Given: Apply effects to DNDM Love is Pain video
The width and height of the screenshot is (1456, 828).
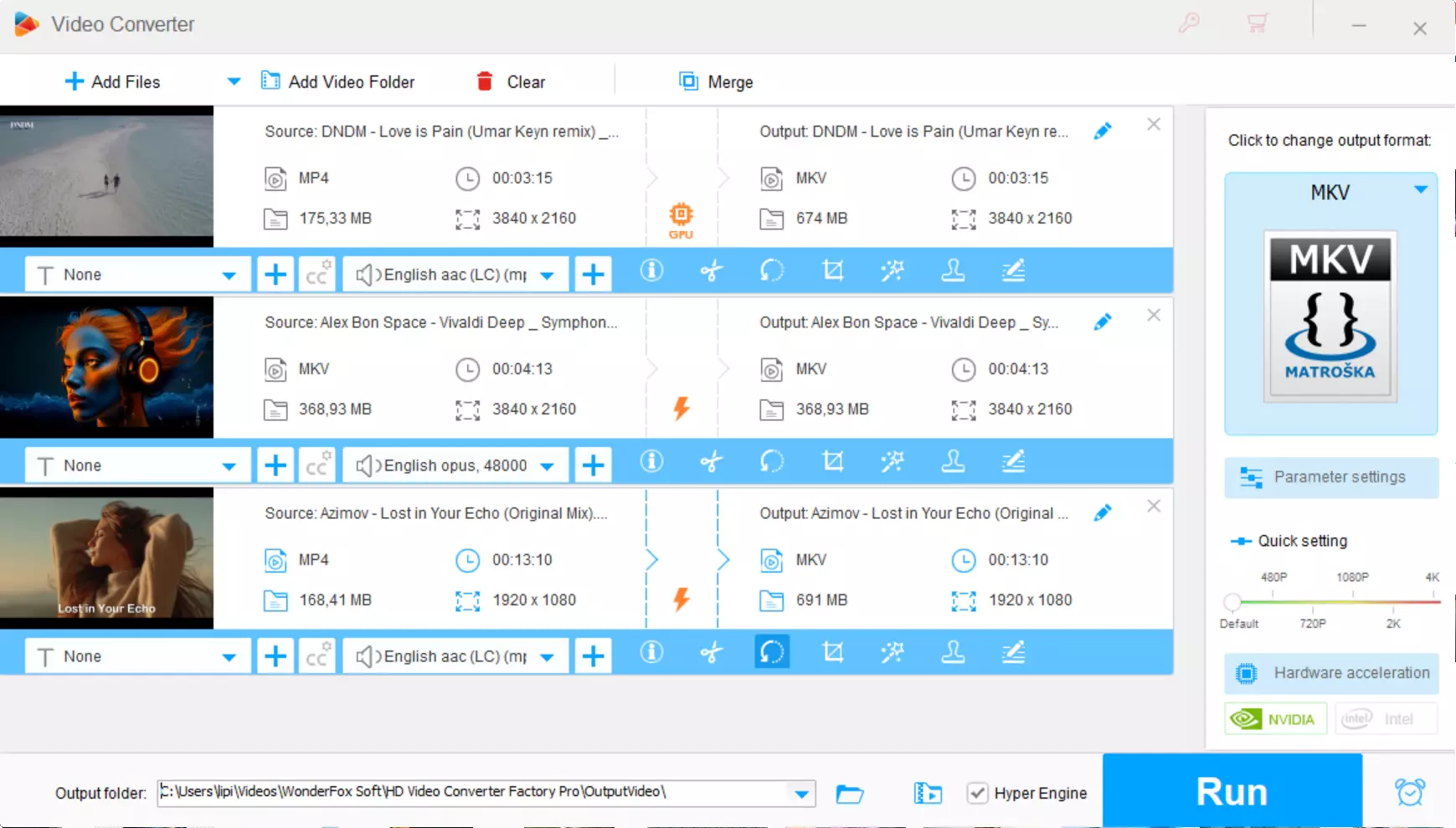Looking at the screenshot, I should (x=893, y=270).
